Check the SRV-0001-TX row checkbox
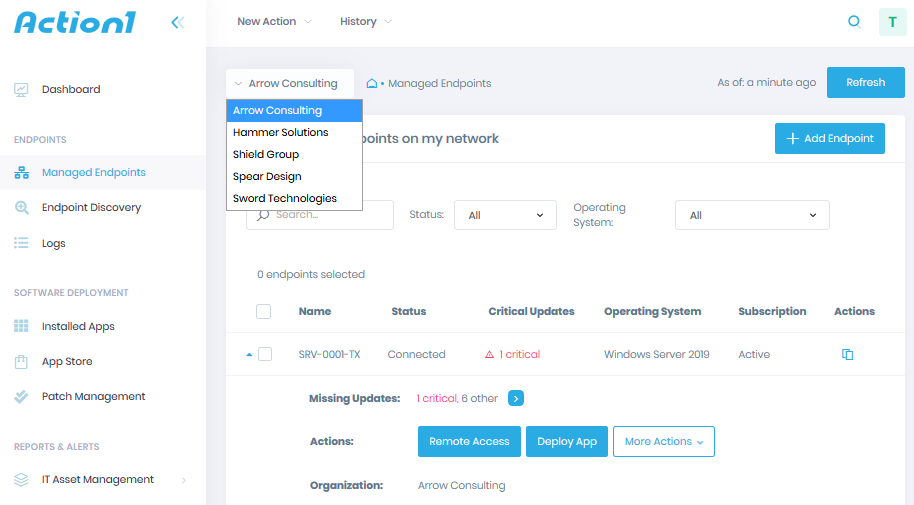This screenshot has width=914, height=505. 265,354
